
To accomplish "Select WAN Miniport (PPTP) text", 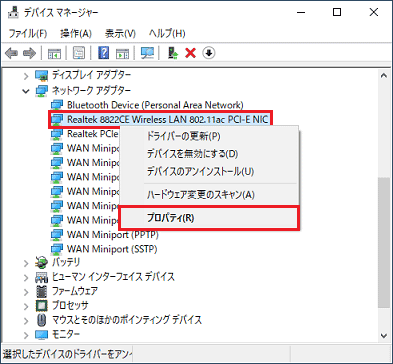I will 113,235.
